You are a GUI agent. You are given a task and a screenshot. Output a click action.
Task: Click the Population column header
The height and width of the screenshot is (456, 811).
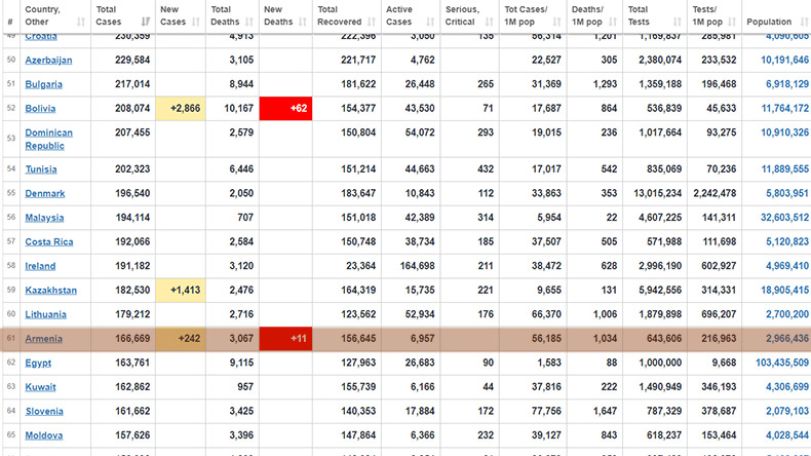(x=769, y=22)
